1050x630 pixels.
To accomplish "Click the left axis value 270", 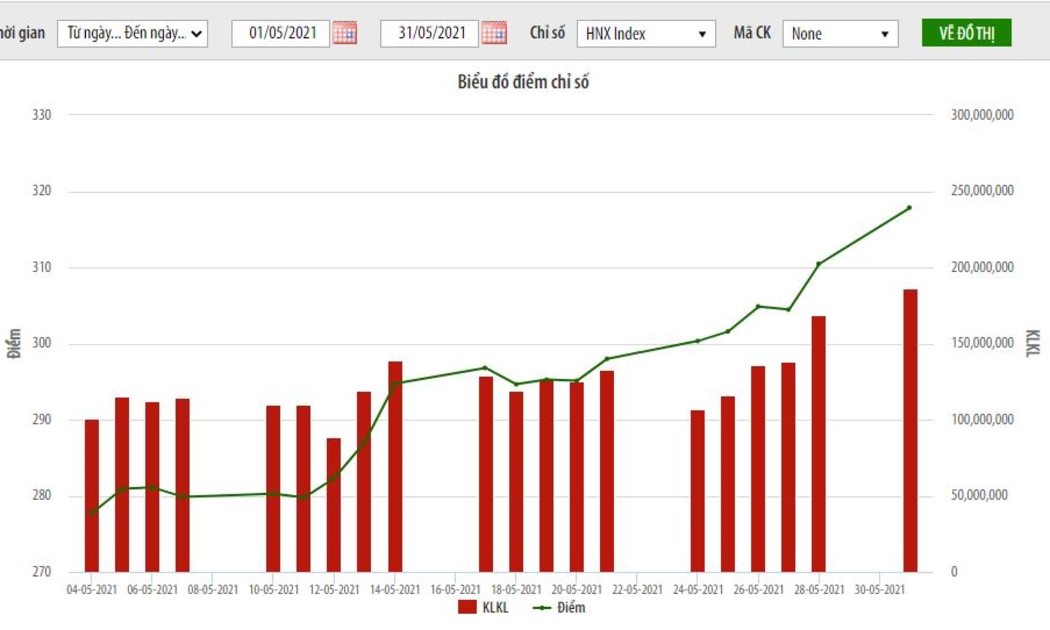I will click(x=42, y=572).
